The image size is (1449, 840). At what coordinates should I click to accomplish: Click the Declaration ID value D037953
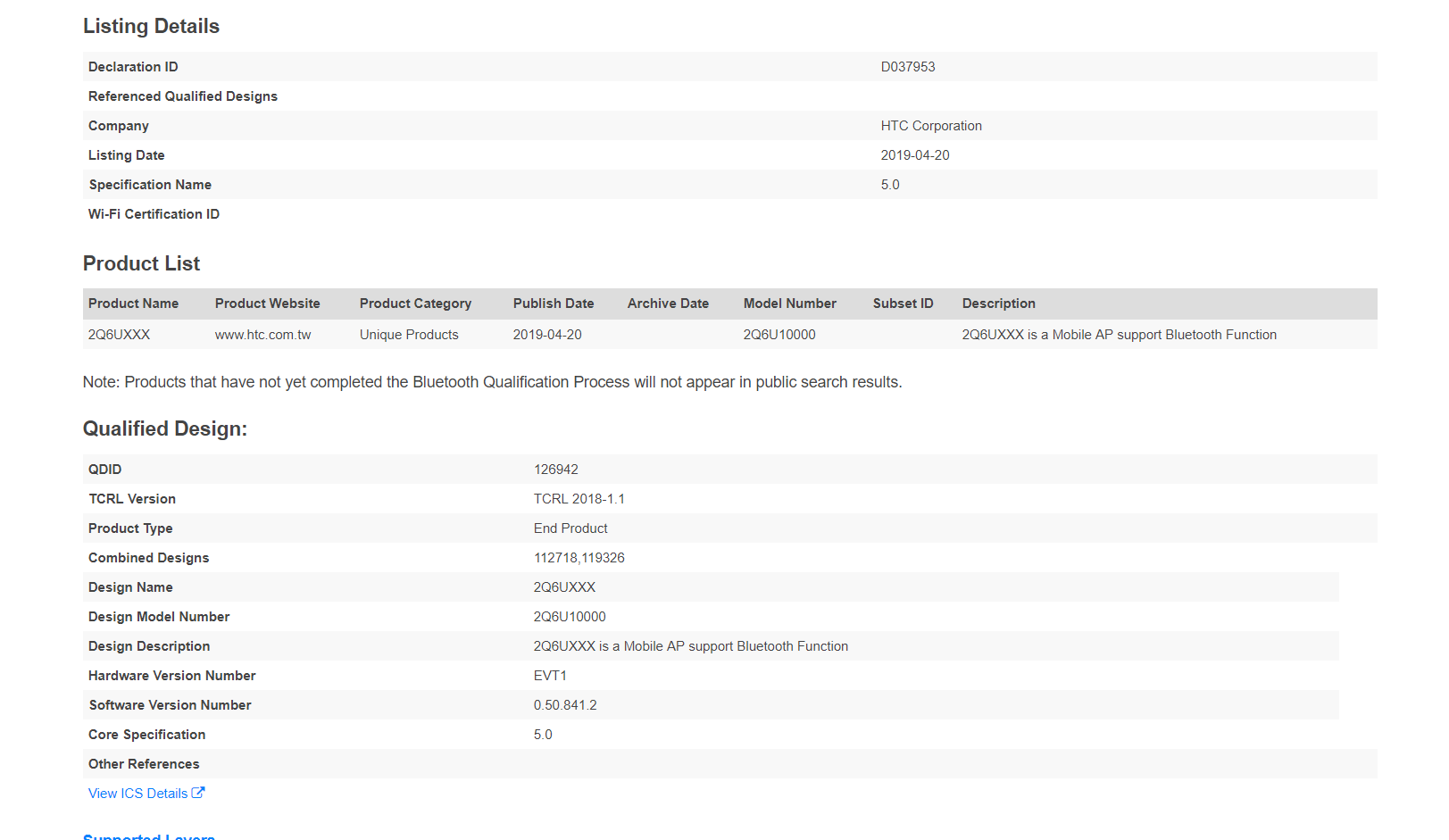pyautogui.click(x=907, y=67)
